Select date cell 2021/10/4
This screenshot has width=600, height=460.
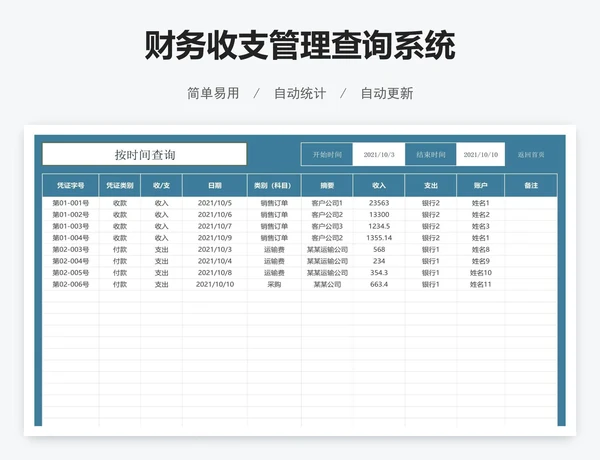pyautogui.click(x=215, y=261)
